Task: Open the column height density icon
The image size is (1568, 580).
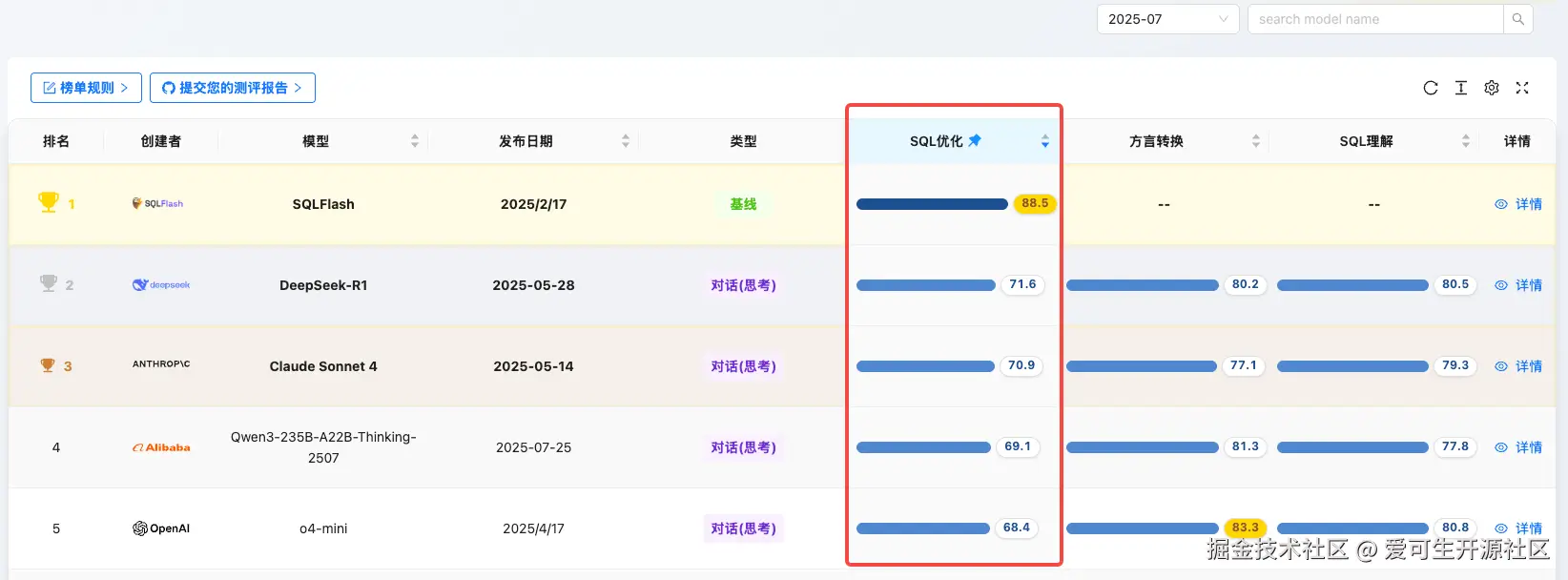Action: click(x=1461, y=88)
